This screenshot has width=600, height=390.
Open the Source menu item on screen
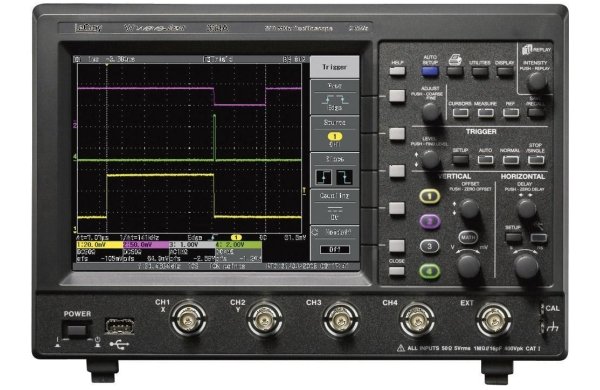[335, 134]
